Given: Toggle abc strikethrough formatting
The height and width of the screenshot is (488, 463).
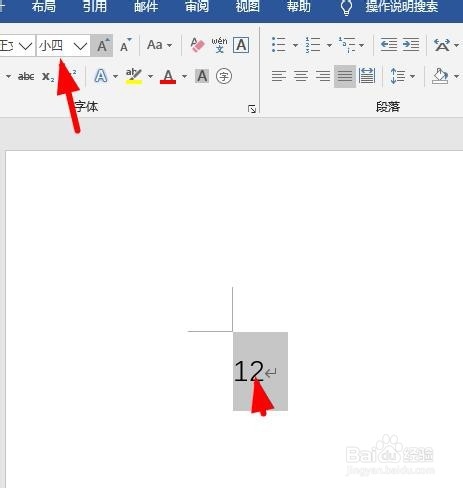Looking at the screenshot, I should click(26, 77).
